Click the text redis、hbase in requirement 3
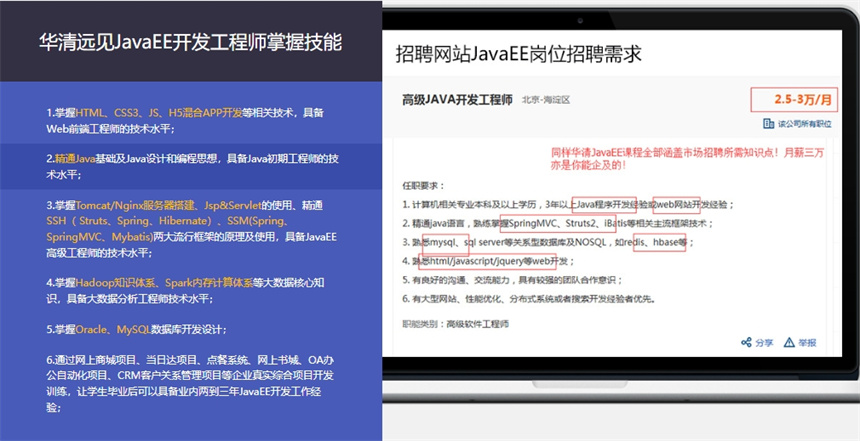Screen dimensions: 860x441 pyautogui.click(x=655, y=242)
